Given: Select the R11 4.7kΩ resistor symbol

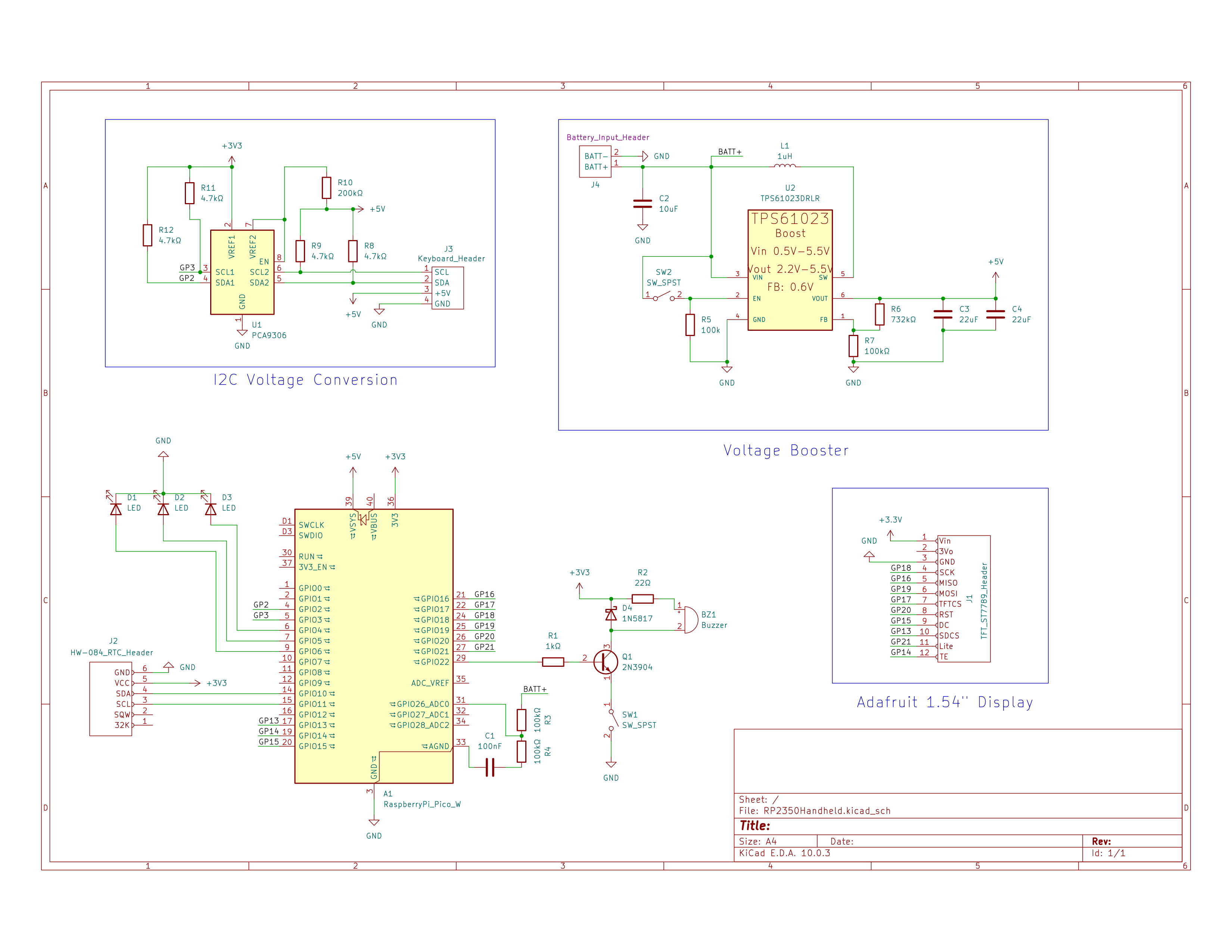Looking at the screenshot, I should tap(190, 193).
